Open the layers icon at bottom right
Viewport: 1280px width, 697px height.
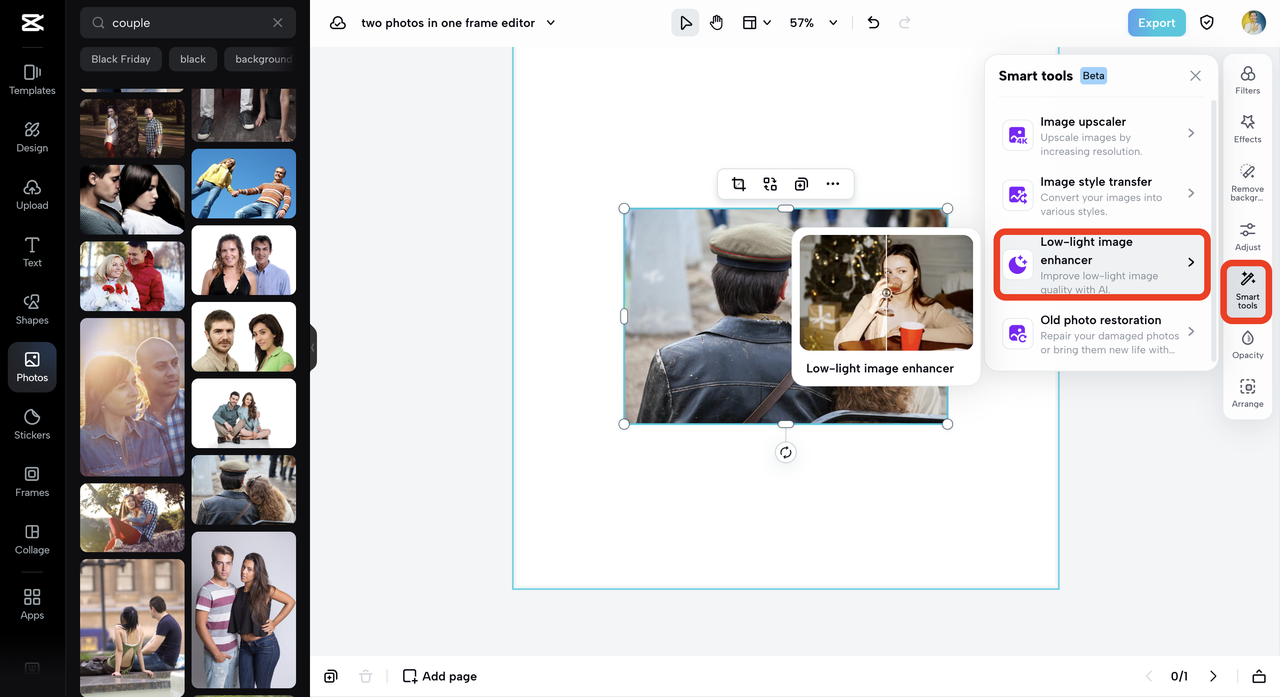pyautogui.click(x=1259, y=676)
